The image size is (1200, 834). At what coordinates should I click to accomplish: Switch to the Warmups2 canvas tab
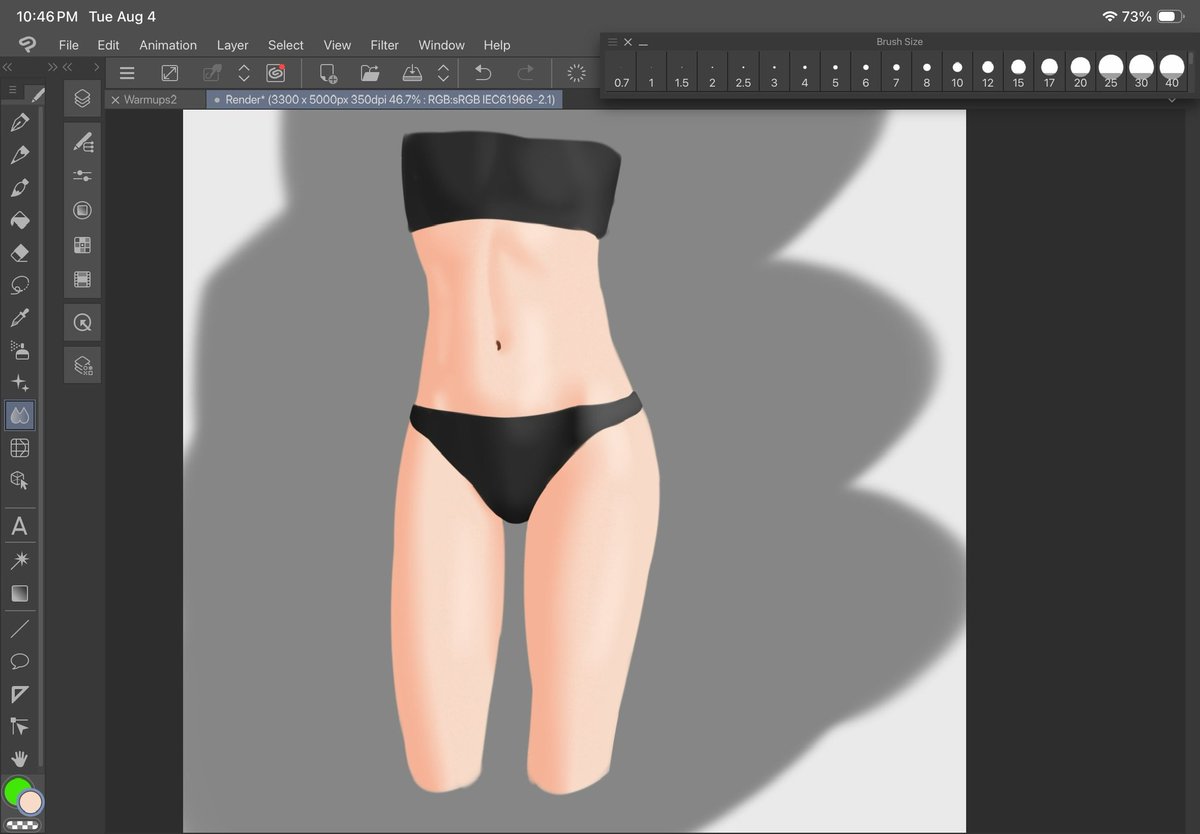pyautogui.click(x=150, y=100)
